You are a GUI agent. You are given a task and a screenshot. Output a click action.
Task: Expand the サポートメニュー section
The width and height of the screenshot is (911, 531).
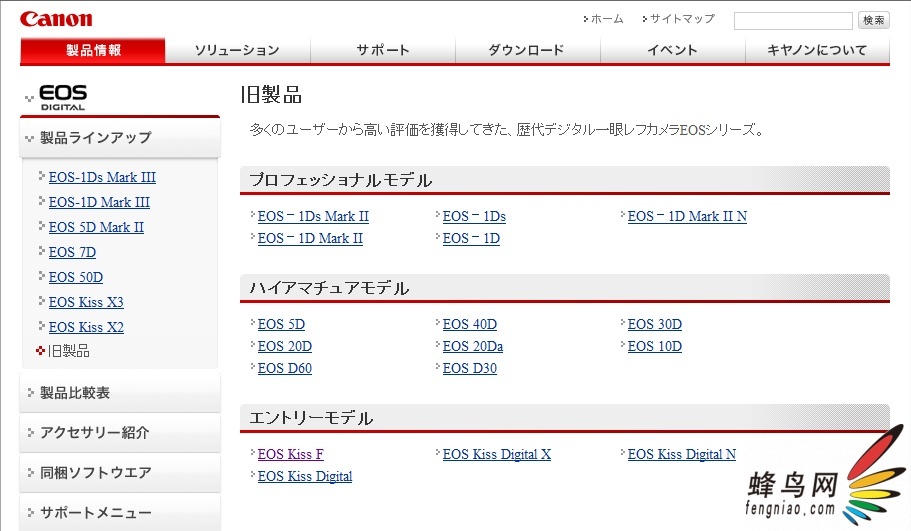[x=120, y=513]
